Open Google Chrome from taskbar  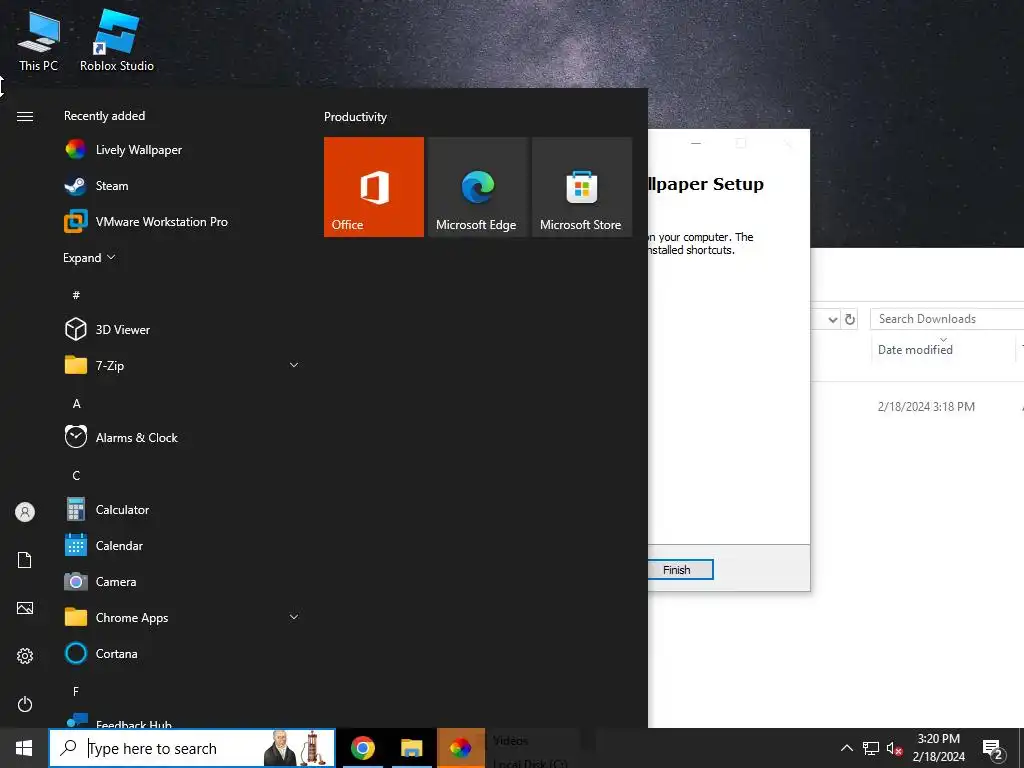tap(362, 748)
